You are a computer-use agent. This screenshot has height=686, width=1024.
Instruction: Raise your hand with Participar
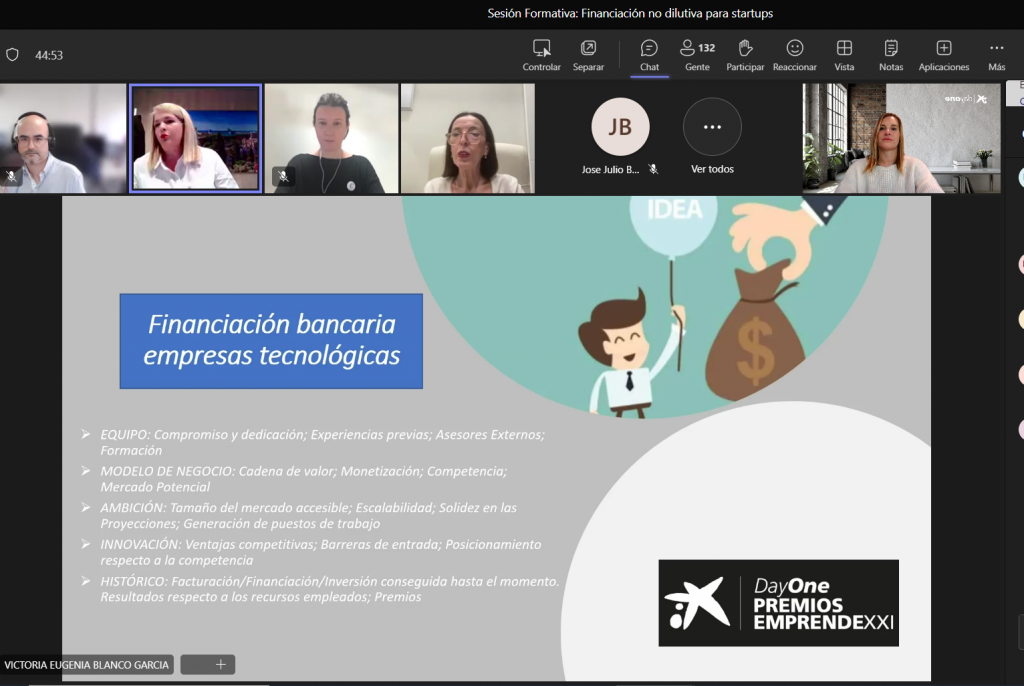click(x=745, y=56)
